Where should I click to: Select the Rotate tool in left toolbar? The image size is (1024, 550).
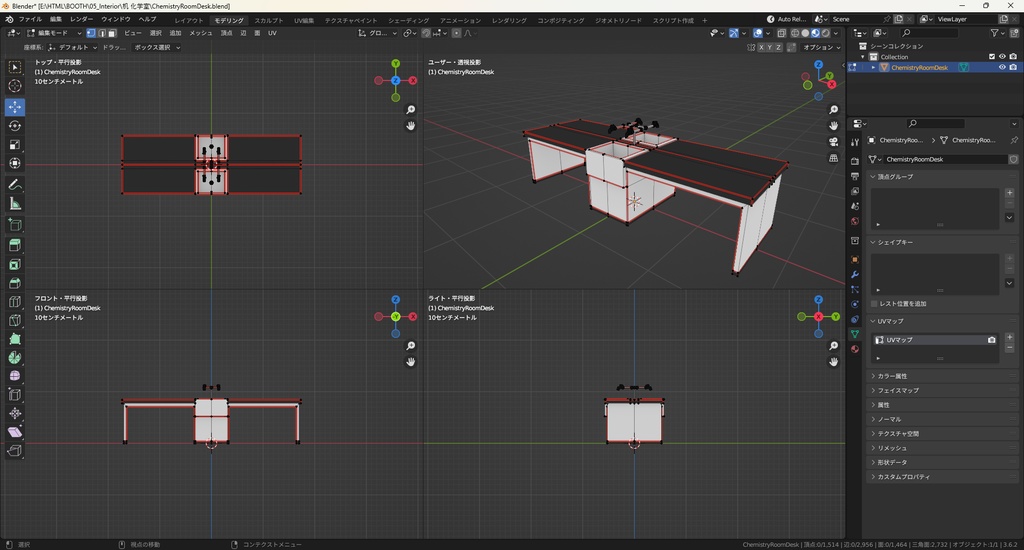15,125
